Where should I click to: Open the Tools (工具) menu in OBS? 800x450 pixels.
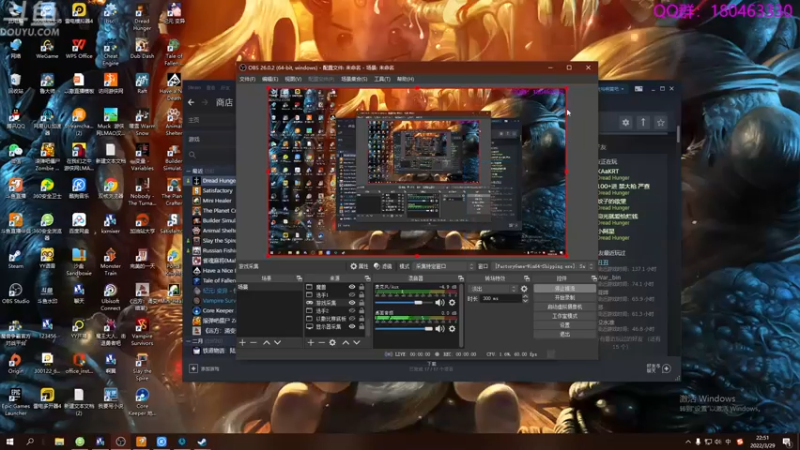click(382, 79)
